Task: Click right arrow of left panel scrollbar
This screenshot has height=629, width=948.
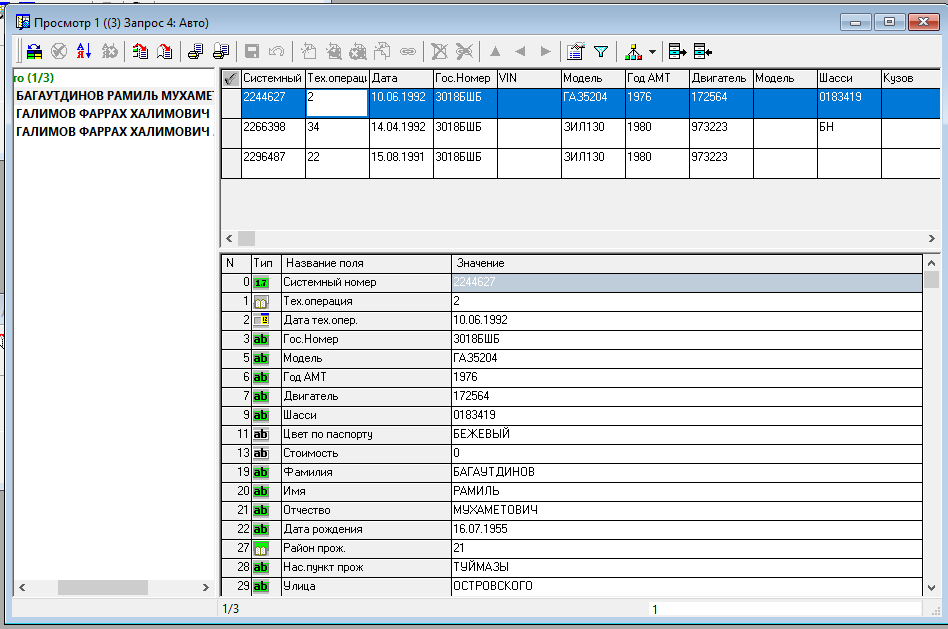Action: [206, 588]
